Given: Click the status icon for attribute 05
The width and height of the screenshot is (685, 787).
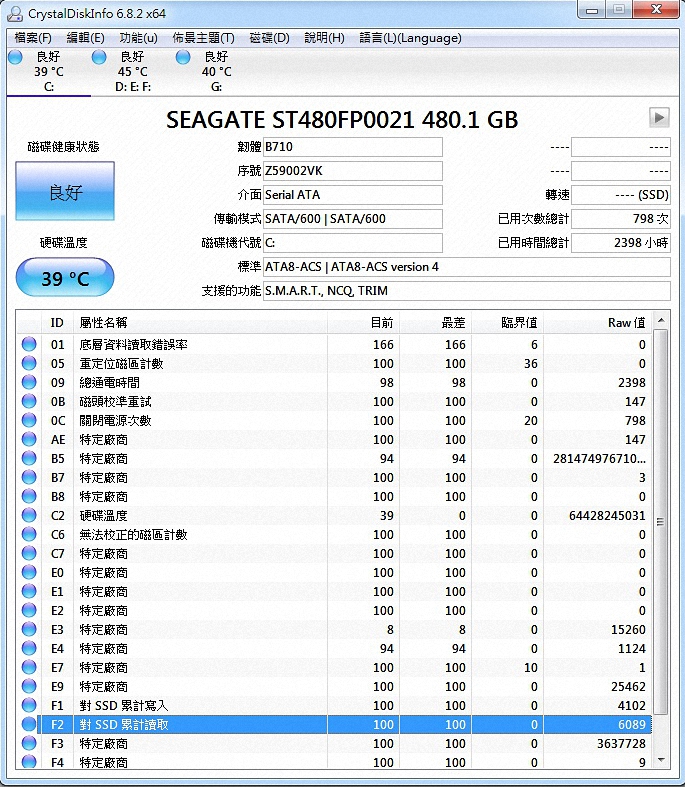Looking at the screenshot, I should (x=29, y=363).
